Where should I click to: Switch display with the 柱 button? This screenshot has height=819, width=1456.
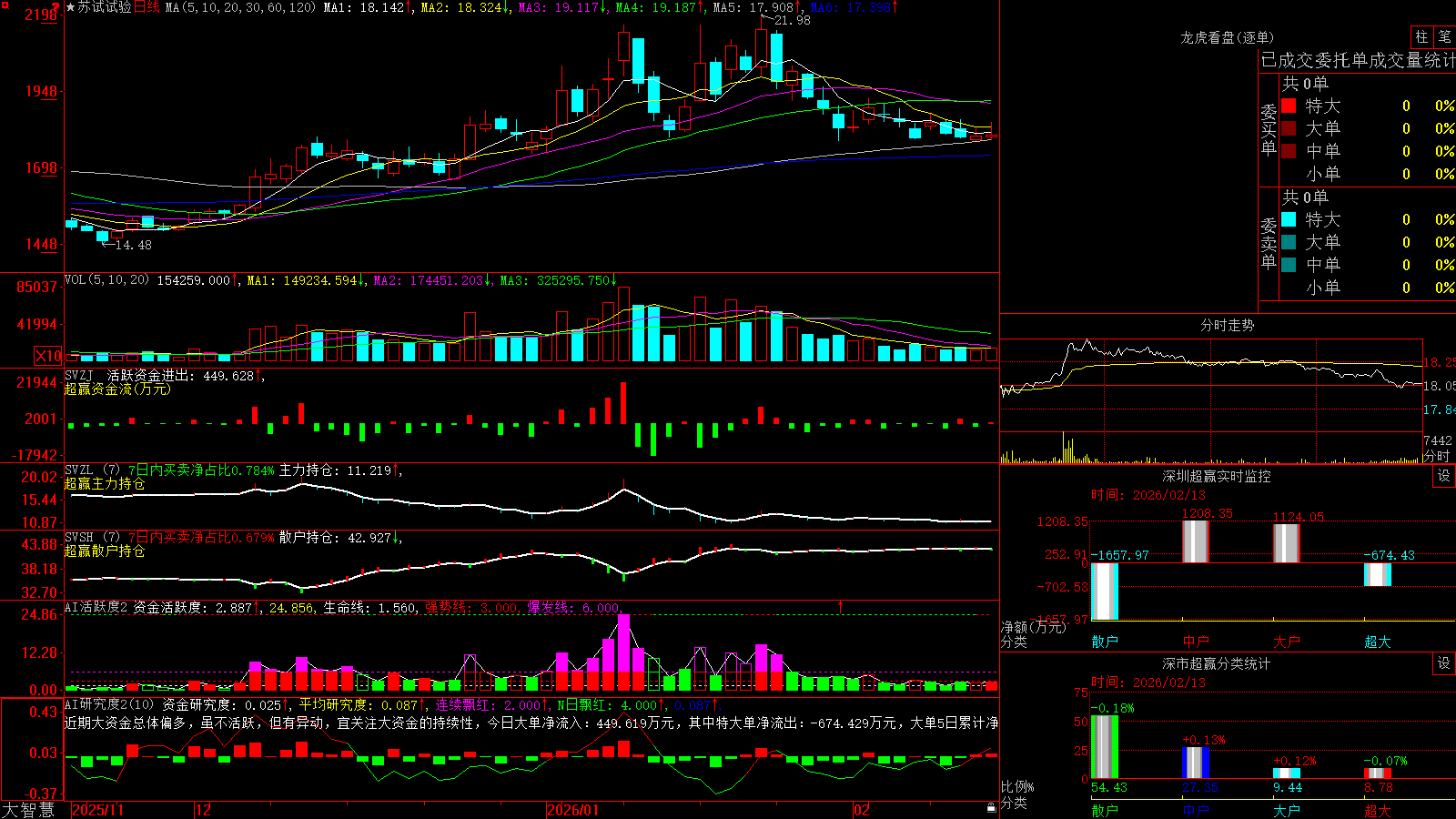coord(1421,36)
